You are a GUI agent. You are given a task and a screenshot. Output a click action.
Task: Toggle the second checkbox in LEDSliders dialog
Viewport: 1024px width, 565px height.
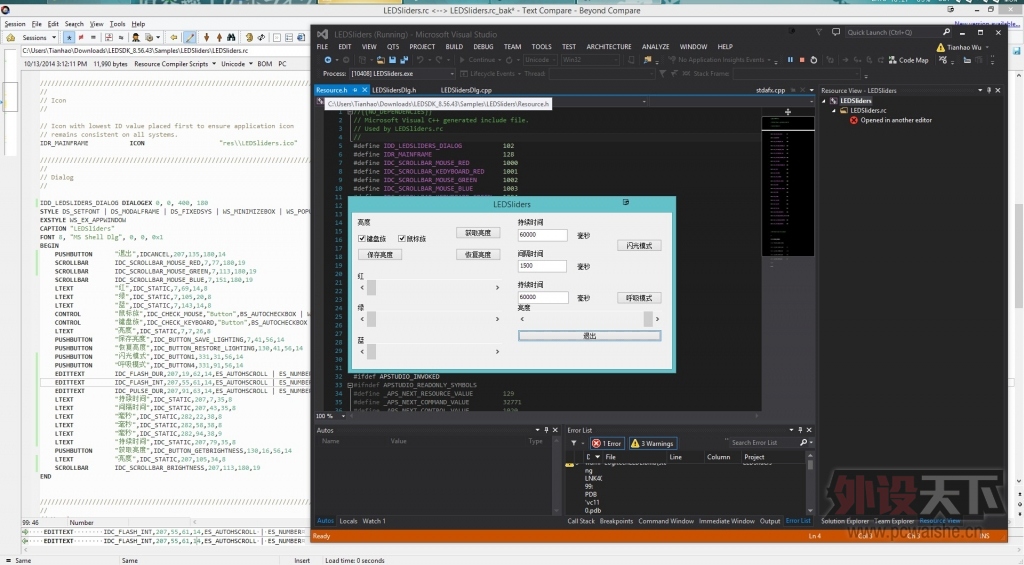pyautogui.click(x=402, y=238)
